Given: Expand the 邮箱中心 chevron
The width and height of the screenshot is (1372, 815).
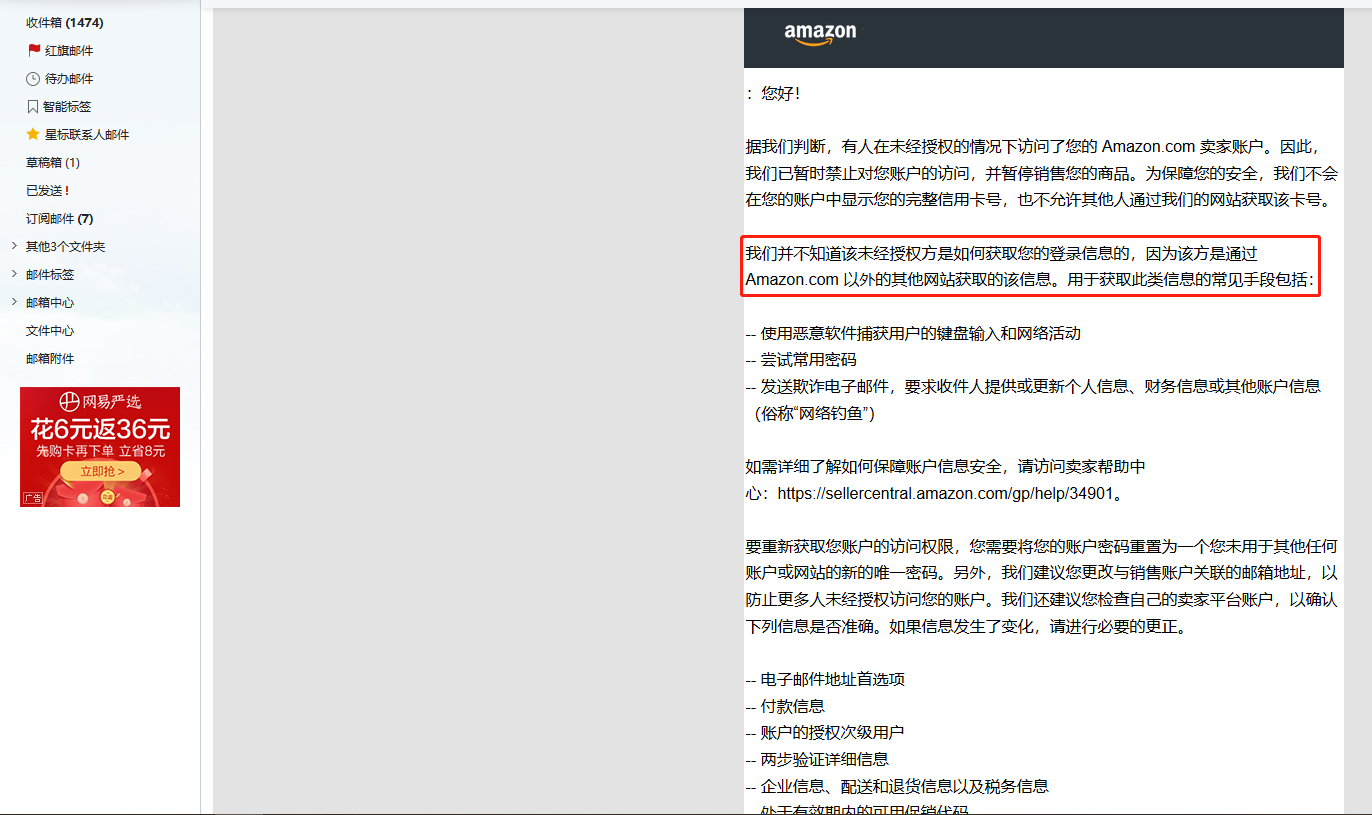Looking at the screenshot, I should point(13,302).
